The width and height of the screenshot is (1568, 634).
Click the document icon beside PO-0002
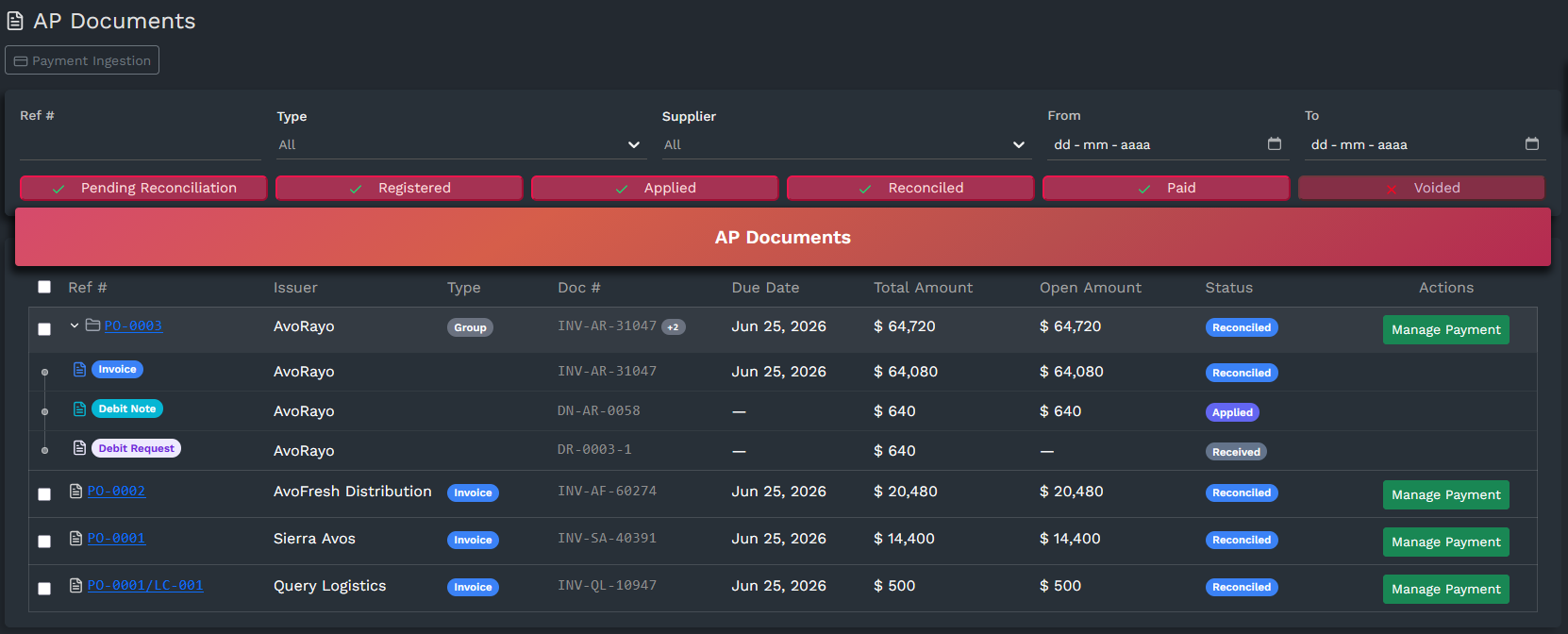click(76, 491)
